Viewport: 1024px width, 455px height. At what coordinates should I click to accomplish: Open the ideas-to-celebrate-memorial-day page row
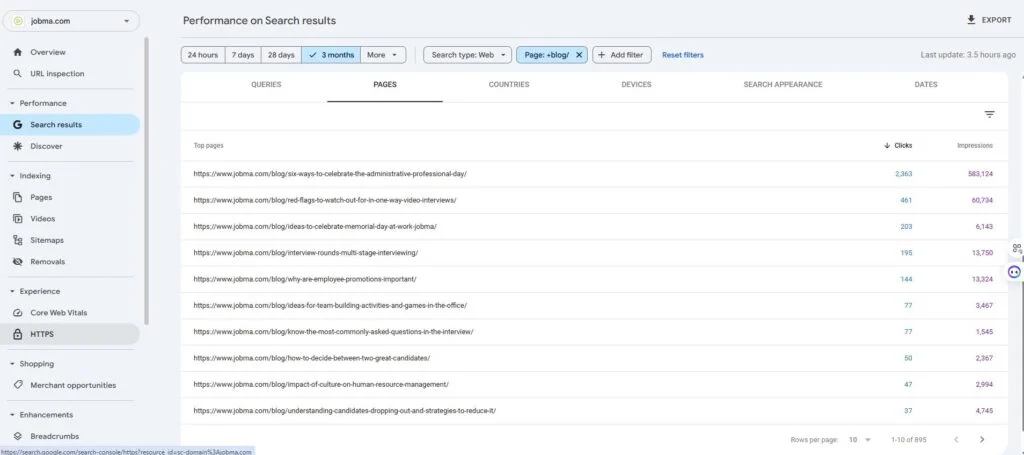594,227
